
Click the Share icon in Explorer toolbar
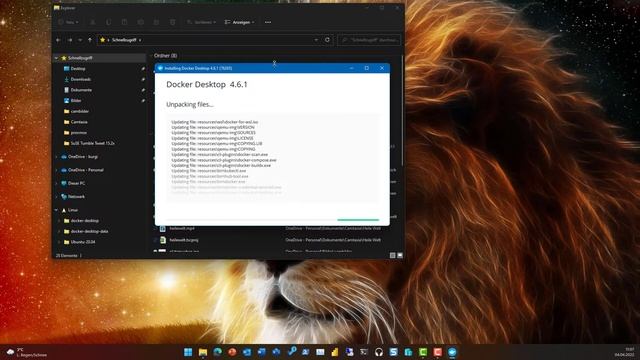tap(156, 22)
